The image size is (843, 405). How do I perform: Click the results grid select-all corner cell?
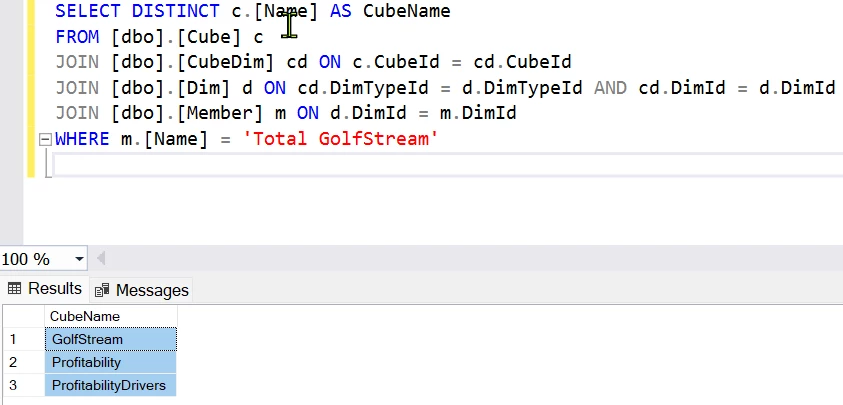point(23,316)
